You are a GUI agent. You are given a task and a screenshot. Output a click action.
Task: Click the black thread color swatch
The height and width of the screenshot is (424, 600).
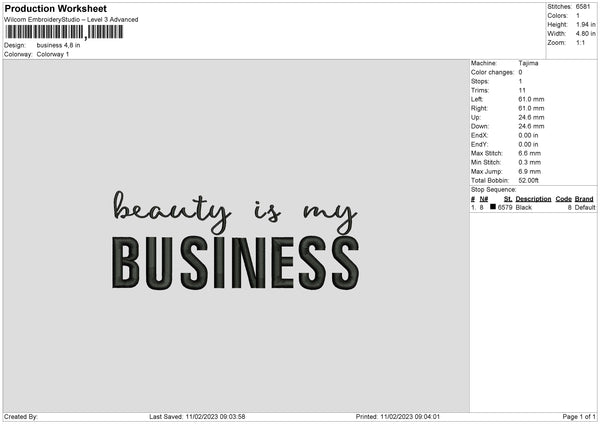coord(493,207)
